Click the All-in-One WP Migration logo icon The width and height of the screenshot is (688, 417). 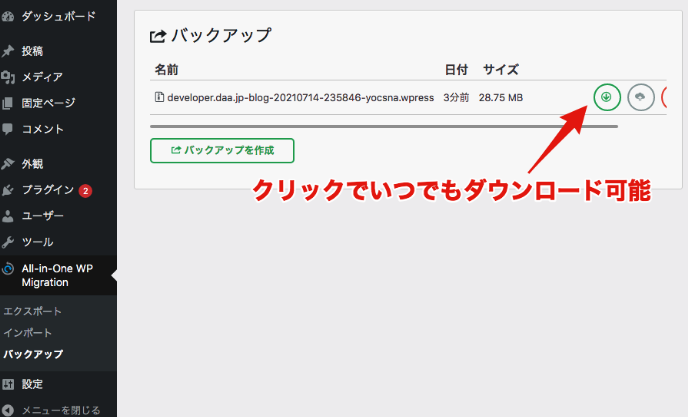tap(8, 268)
